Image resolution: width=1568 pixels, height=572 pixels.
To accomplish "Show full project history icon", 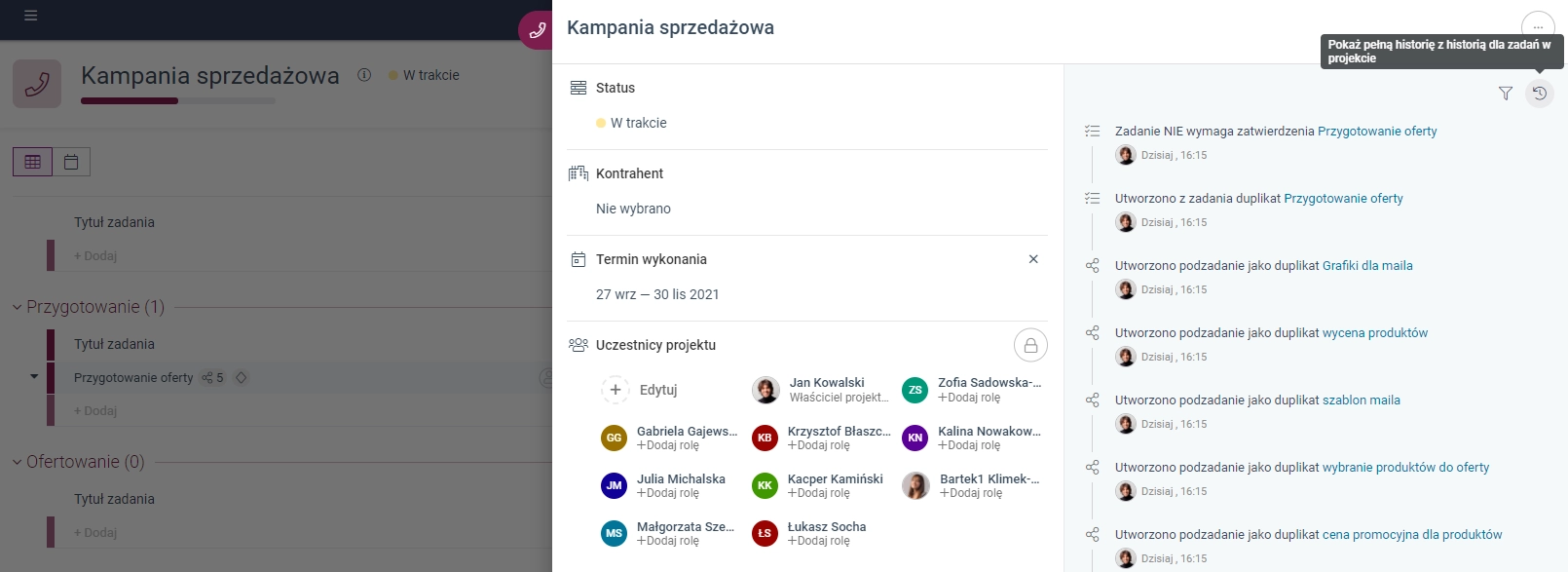I will [x=1540, y=94].
